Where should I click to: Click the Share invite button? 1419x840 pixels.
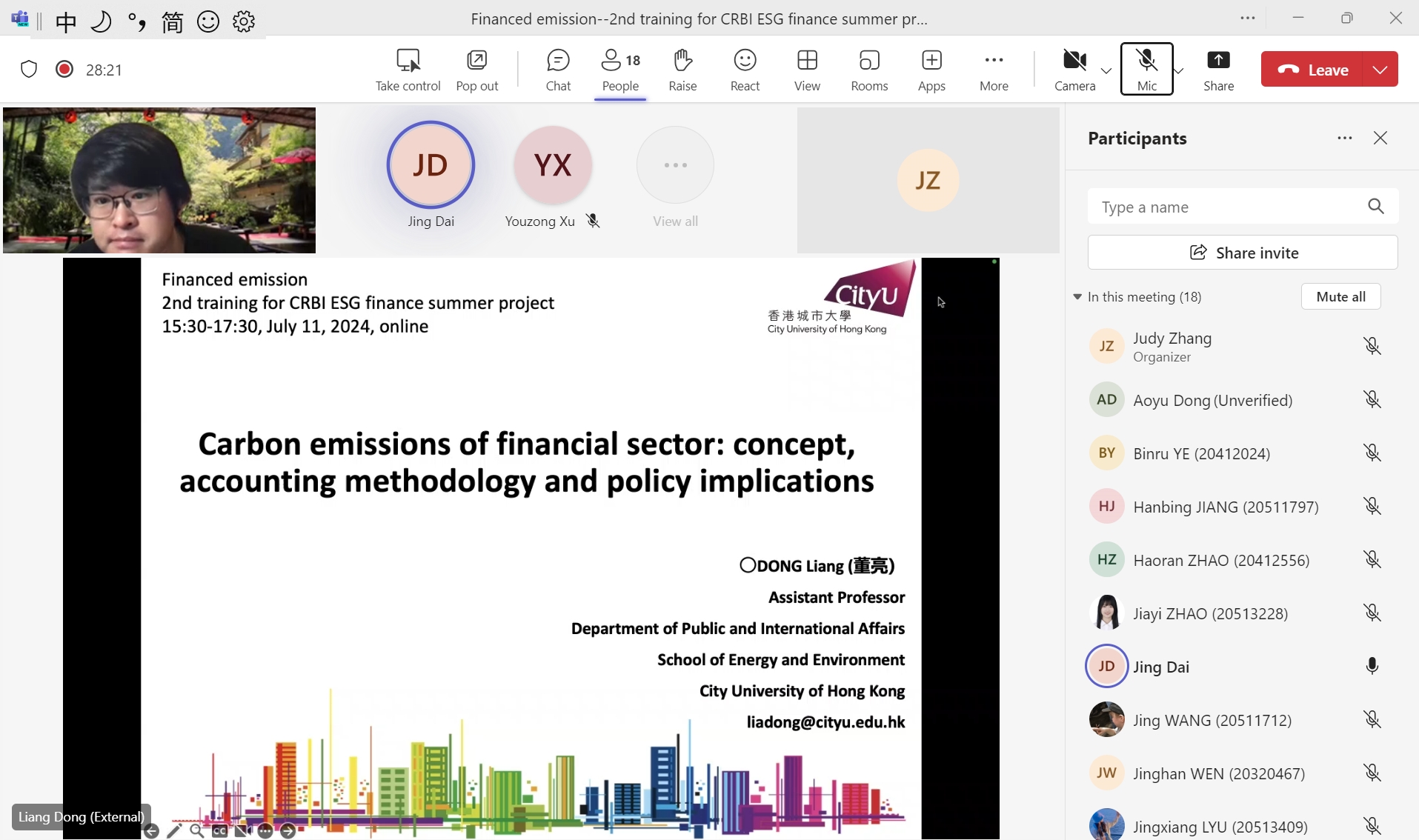[1243, 253]
